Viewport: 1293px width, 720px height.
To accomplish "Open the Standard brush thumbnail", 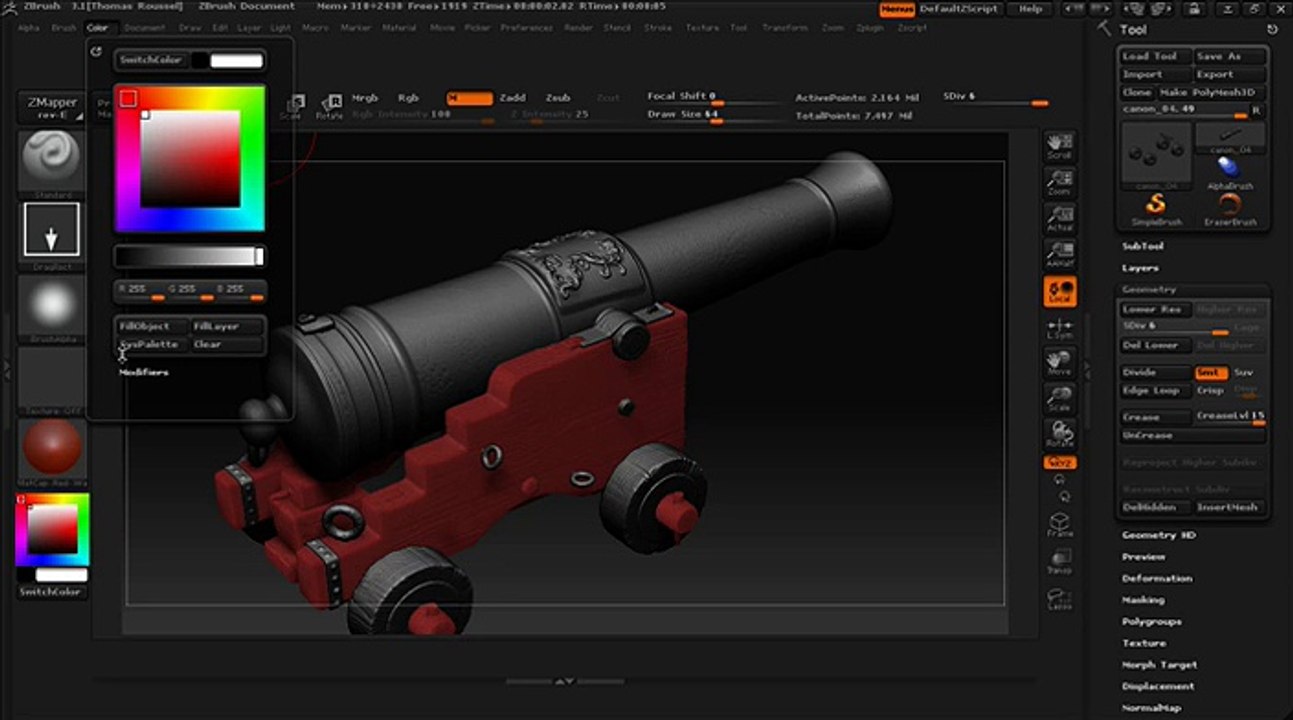I will pyautogui.click(x=51, y=163).
